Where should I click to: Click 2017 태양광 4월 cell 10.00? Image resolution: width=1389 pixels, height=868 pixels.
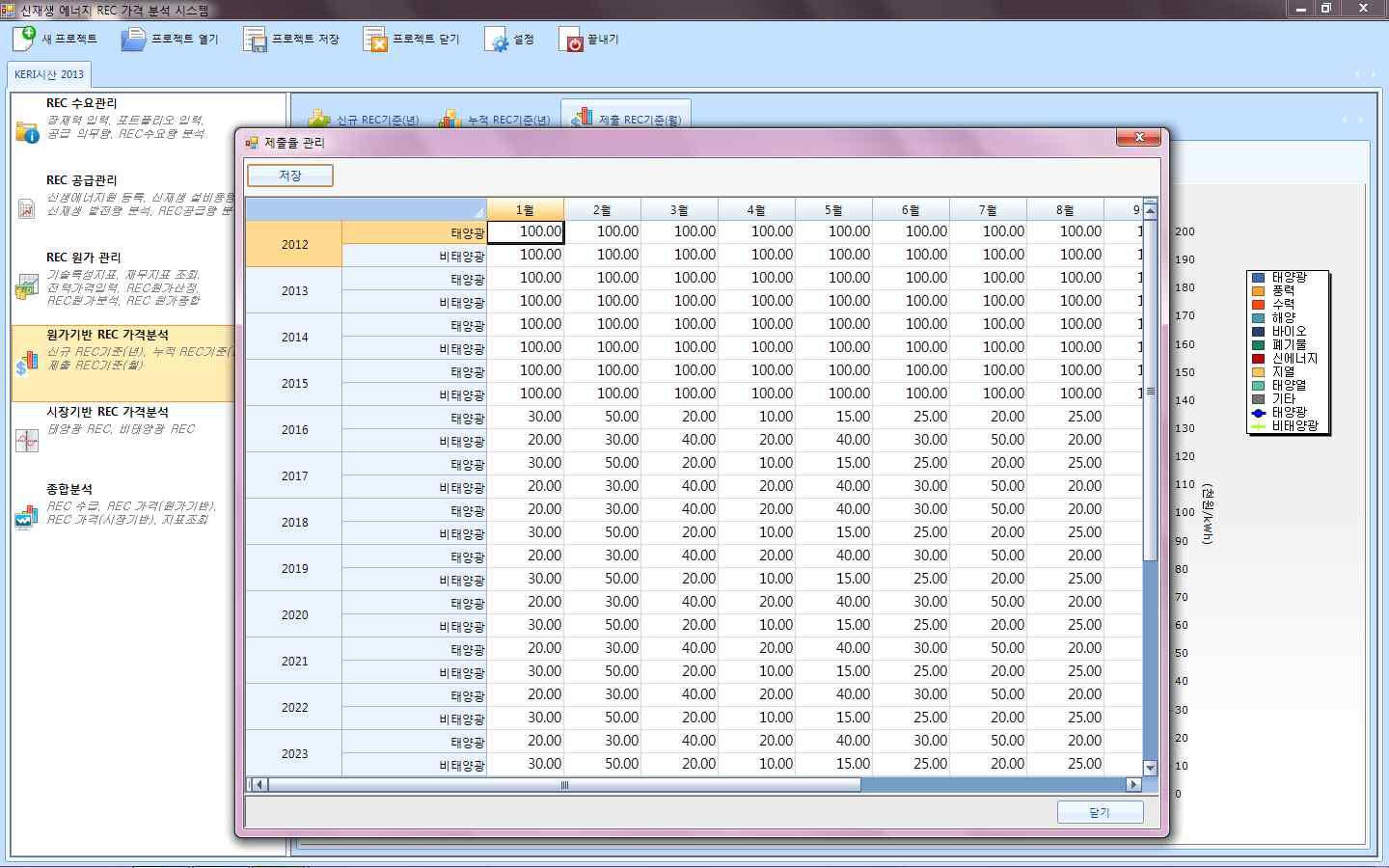pos(757,463)
